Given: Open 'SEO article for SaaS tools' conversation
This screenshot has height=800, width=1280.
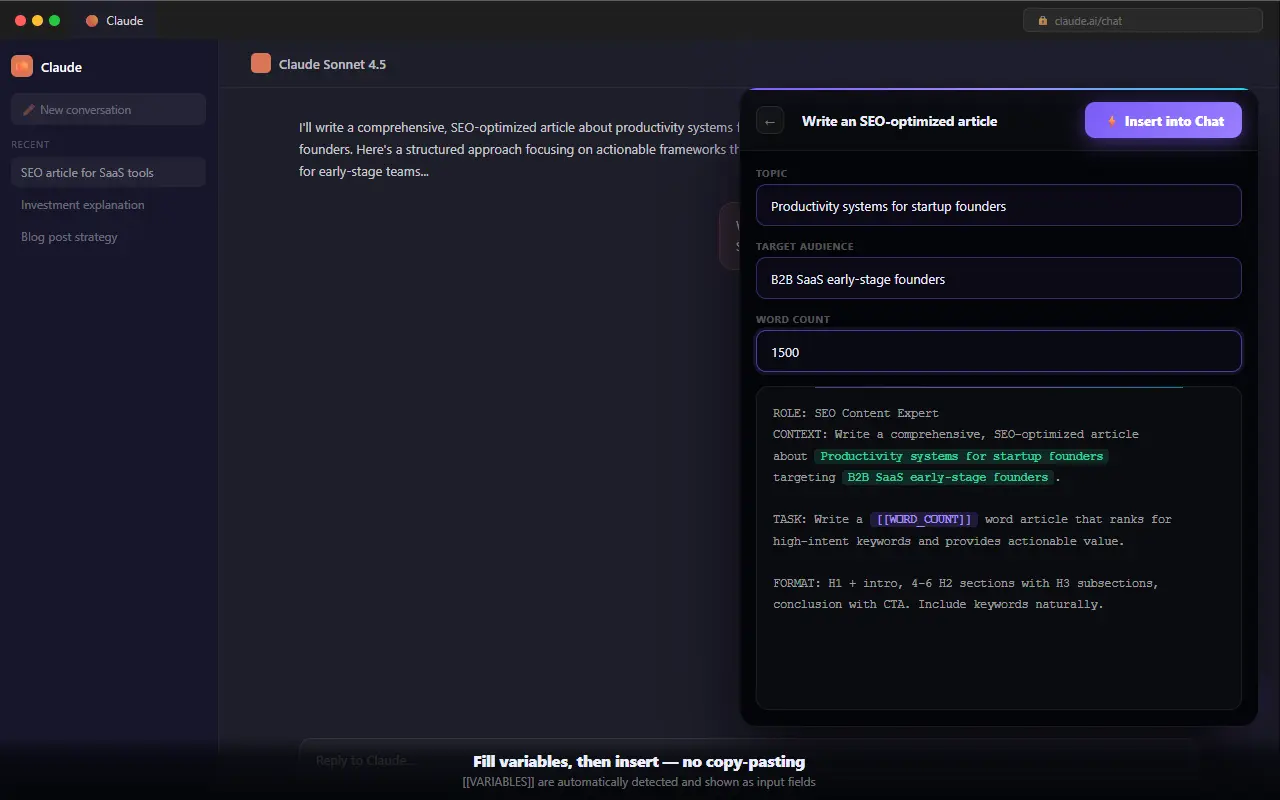Looking at the screenshot, I should (x=108, y=172).
